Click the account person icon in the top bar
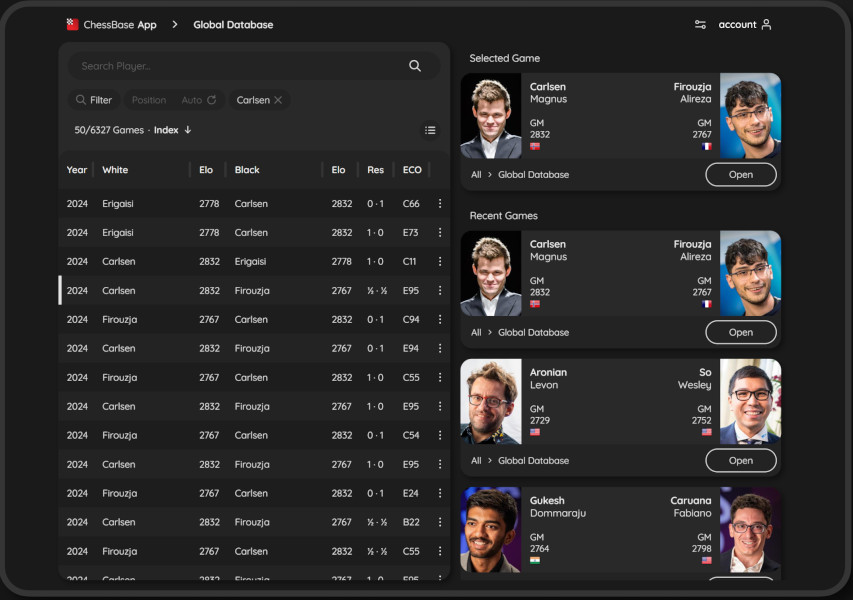The image size is (853, 600). click(764, 24)
